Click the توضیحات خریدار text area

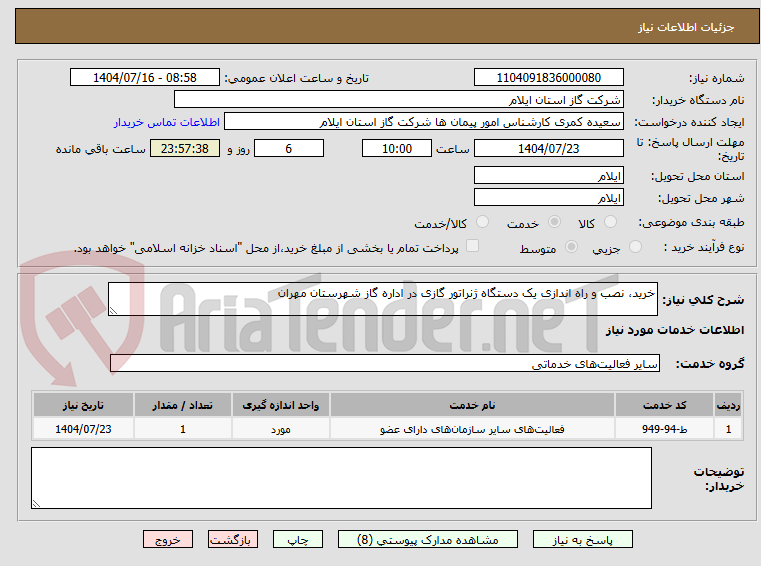point(341,478)
